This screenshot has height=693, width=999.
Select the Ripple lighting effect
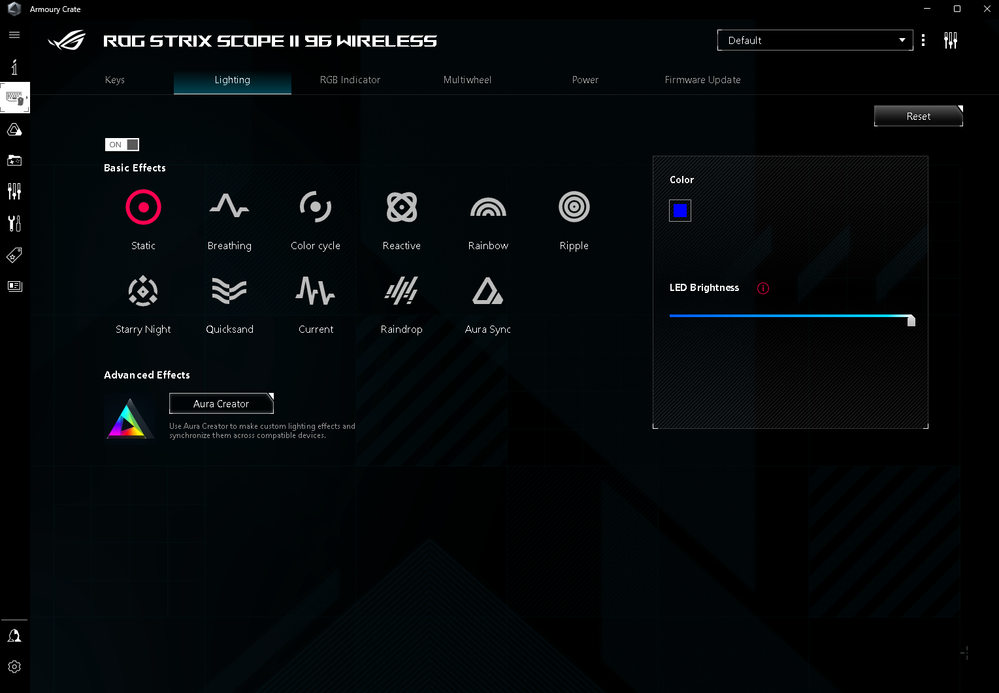tap(574, 220)
